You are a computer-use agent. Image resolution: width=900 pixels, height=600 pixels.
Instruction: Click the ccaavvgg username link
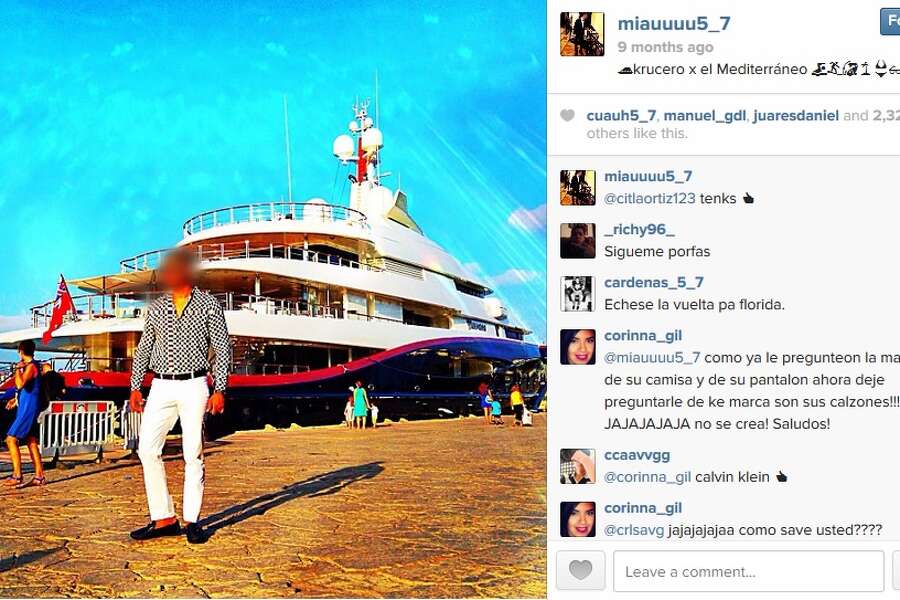tap(637, 455)
